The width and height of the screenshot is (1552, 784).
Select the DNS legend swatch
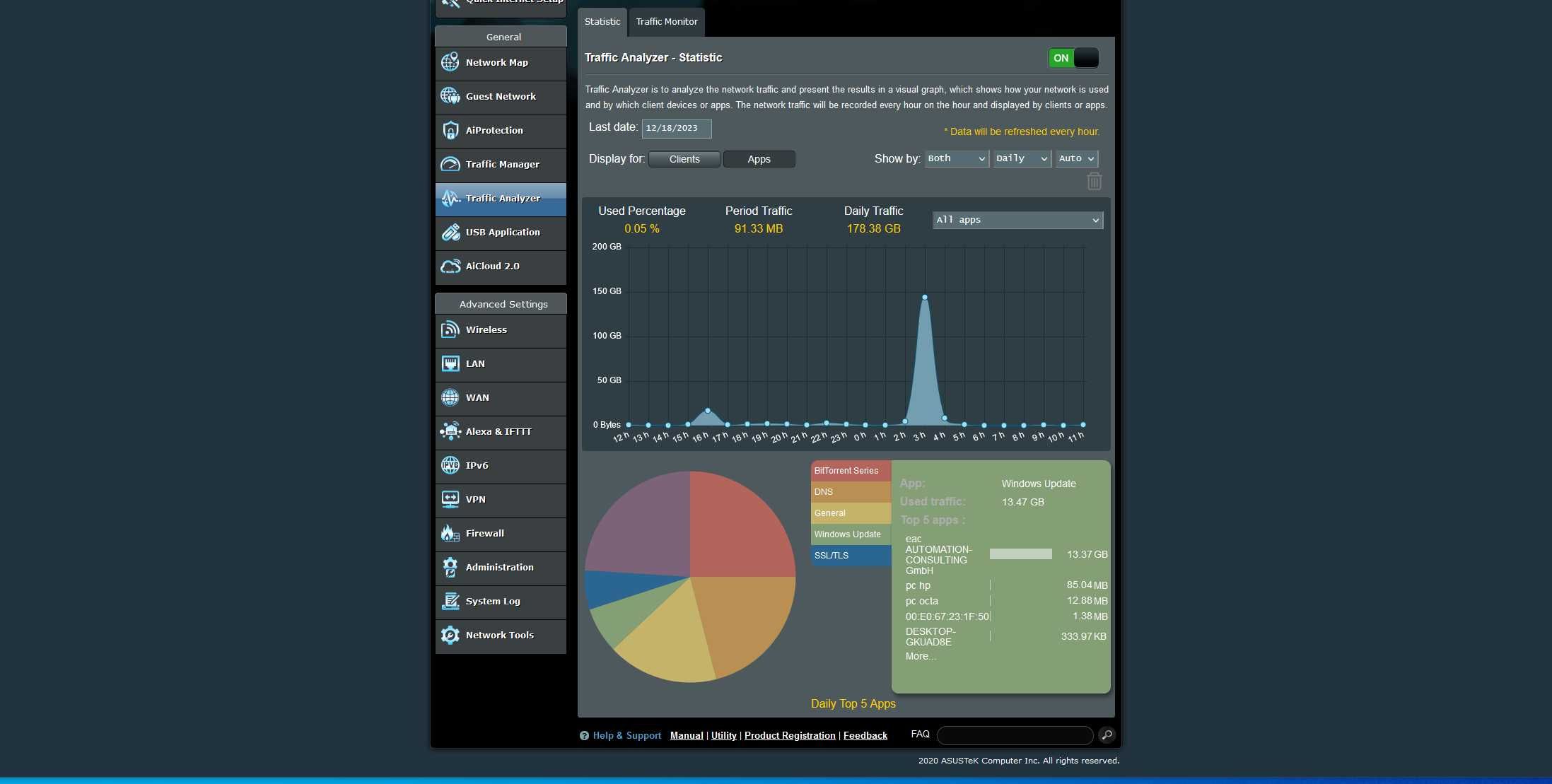click(851, 492)
